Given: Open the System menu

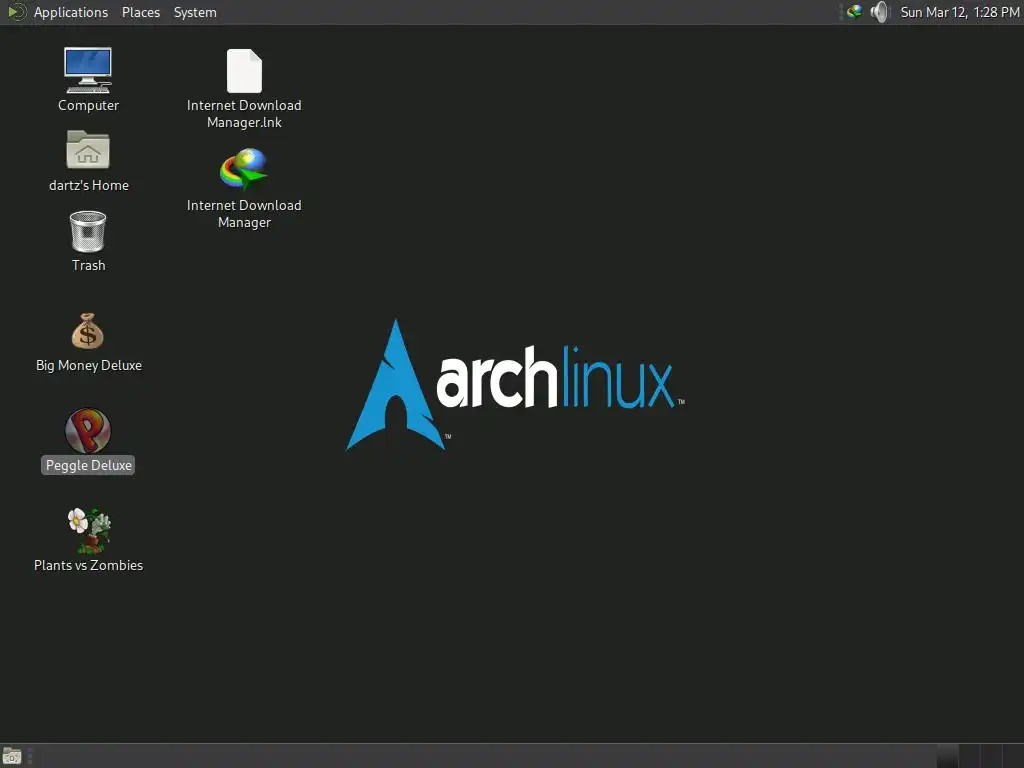Looking at the screenshot, I should click(x=195, y=12).
